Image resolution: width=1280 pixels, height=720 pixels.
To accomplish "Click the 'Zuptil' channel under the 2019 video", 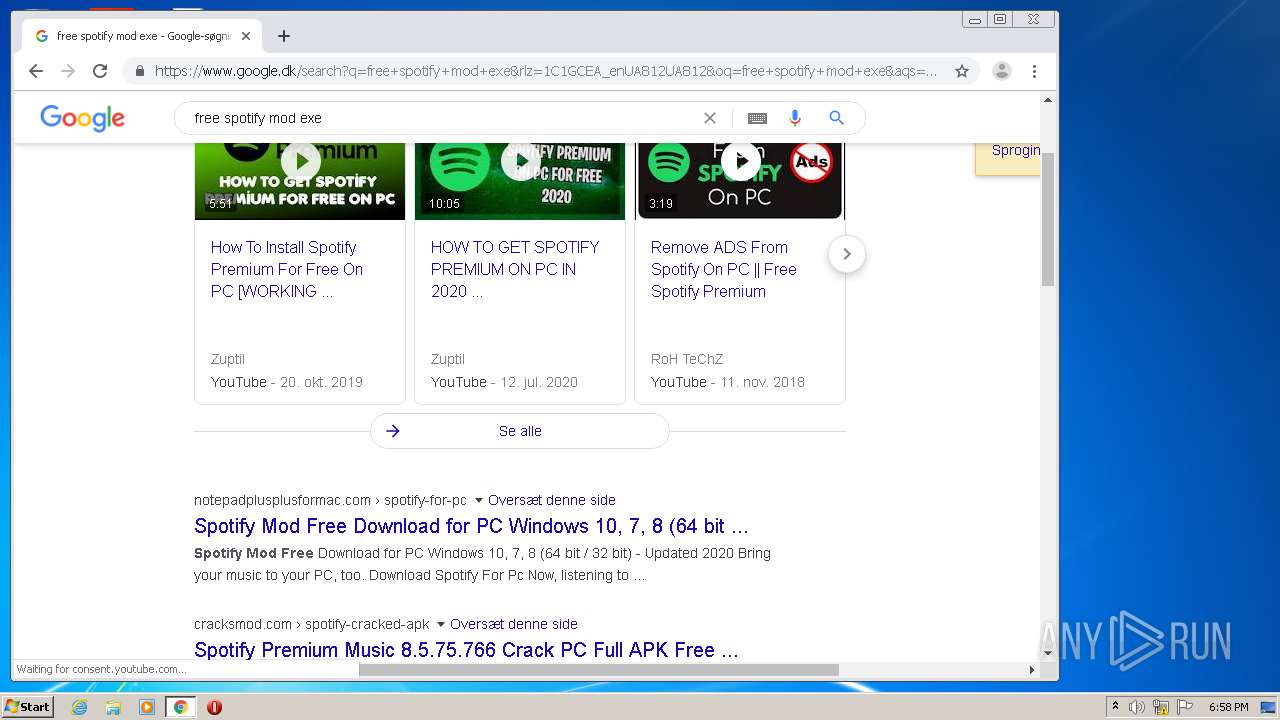I will click(x=228, y=359).
